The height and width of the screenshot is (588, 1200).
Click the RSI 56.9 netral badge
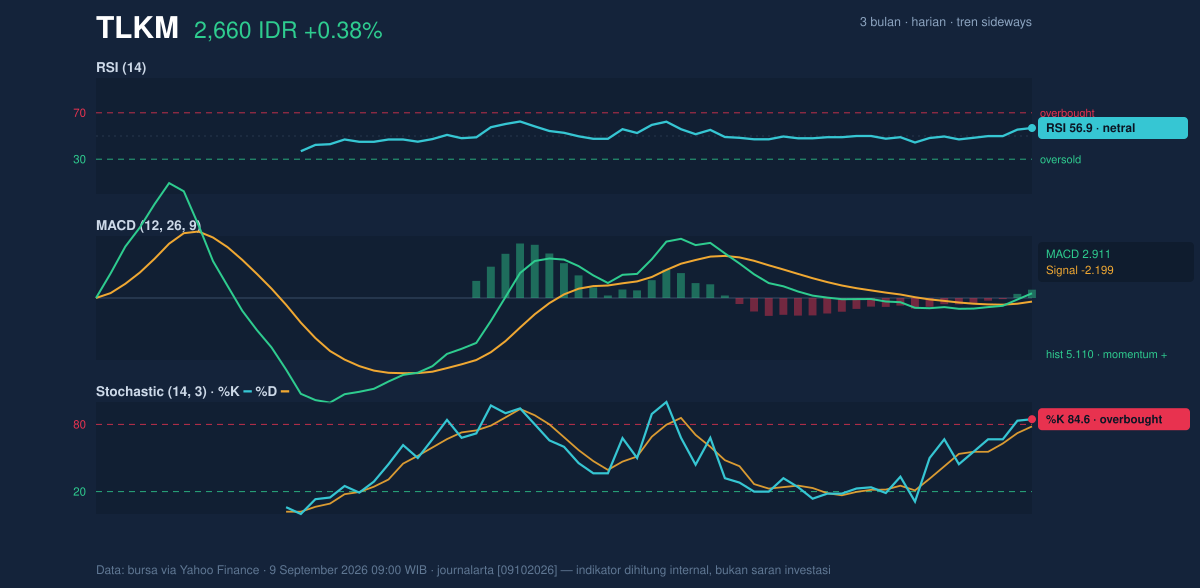(1113, 128)
